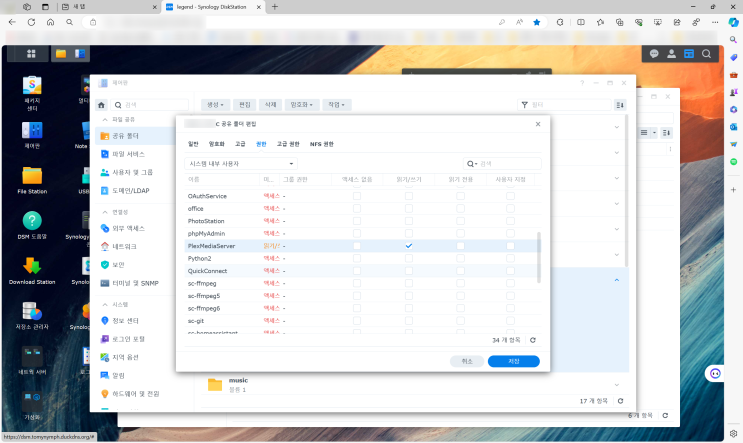Click the browser refresh button
The image size is (743, 443).
click(31, 22)
